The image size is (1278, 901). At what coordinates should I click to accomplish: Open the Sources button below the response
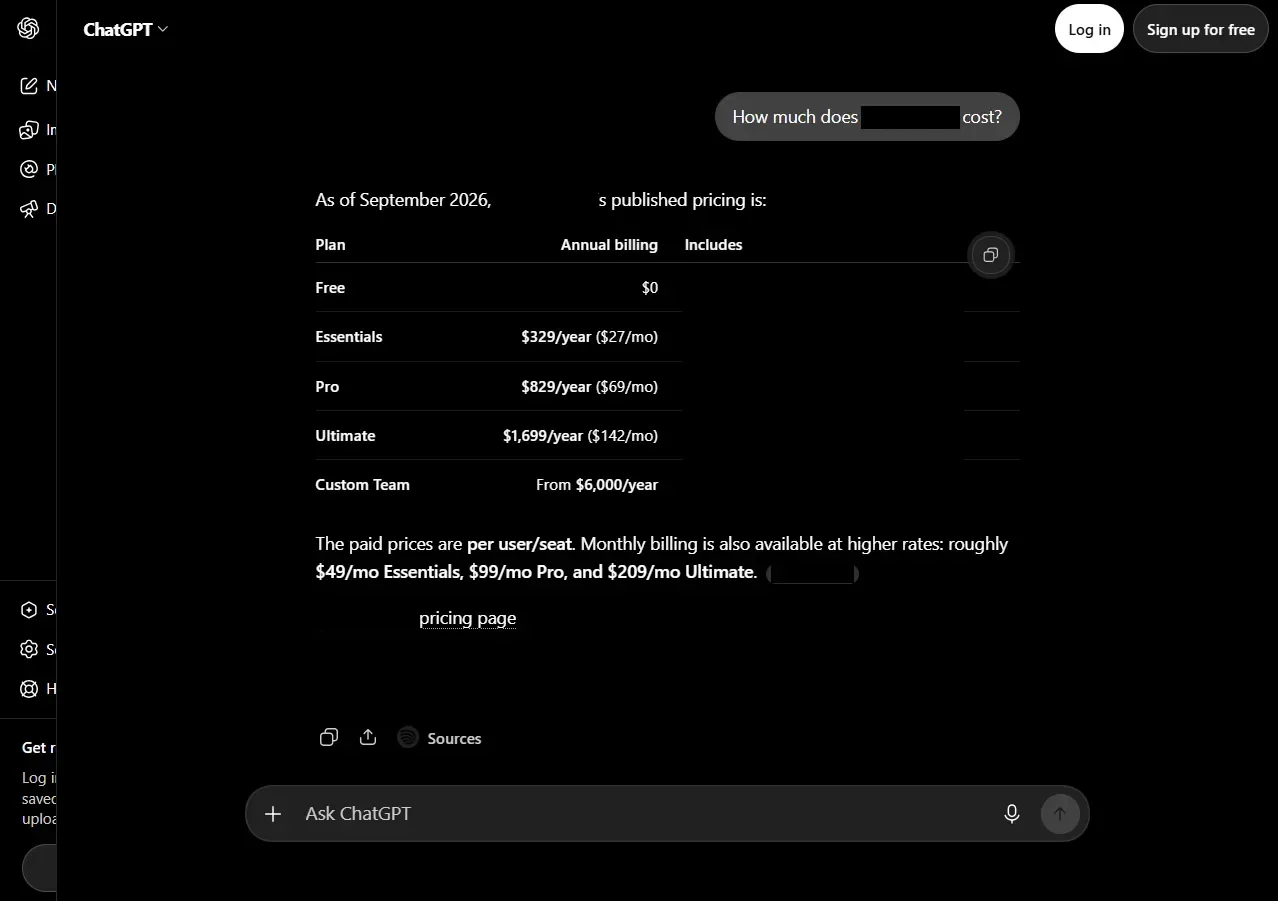pos(440,738)
